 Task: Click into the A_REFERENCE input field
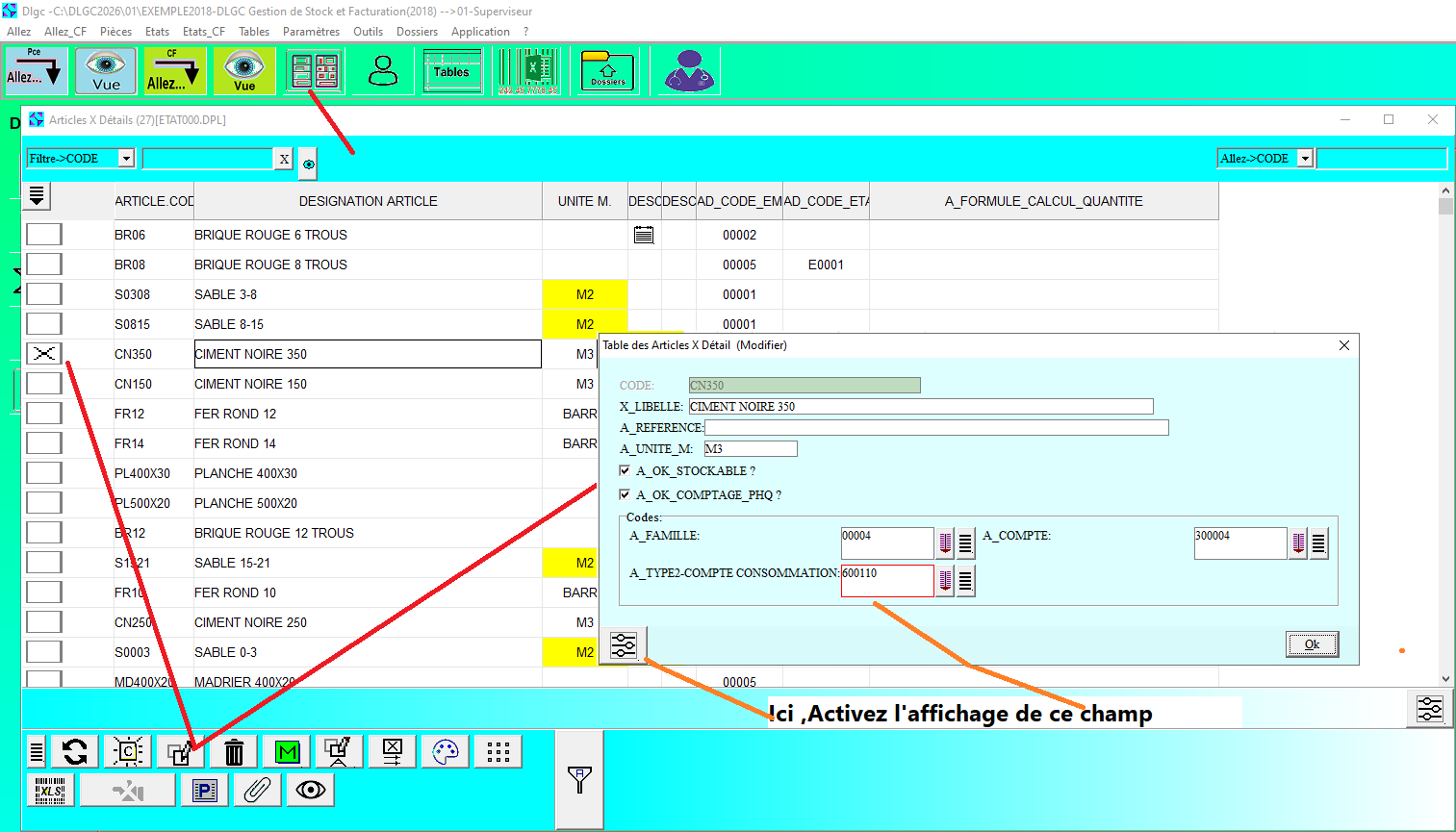coord(935,427)
